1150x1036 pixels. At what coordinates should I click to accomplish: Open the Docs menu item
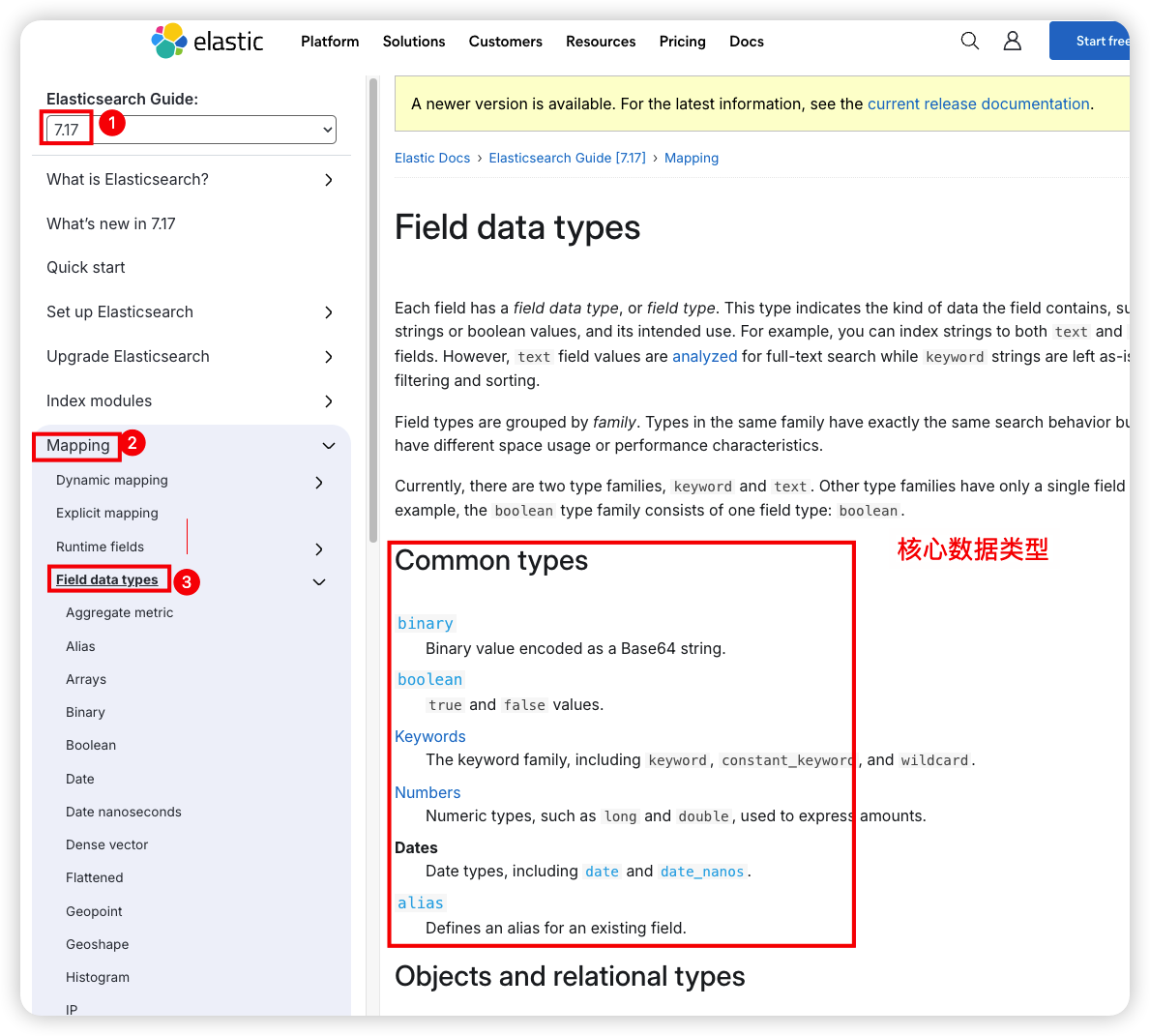pos(746,42)
